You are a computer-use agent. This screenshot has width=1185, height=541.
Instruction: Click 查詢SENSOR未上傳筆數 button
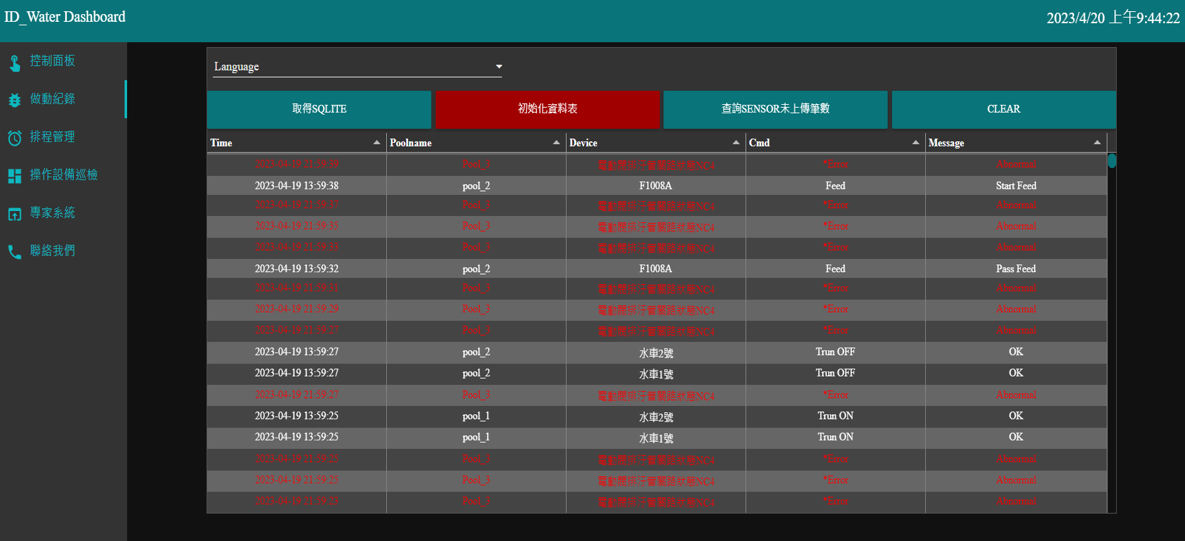[775, 109]
